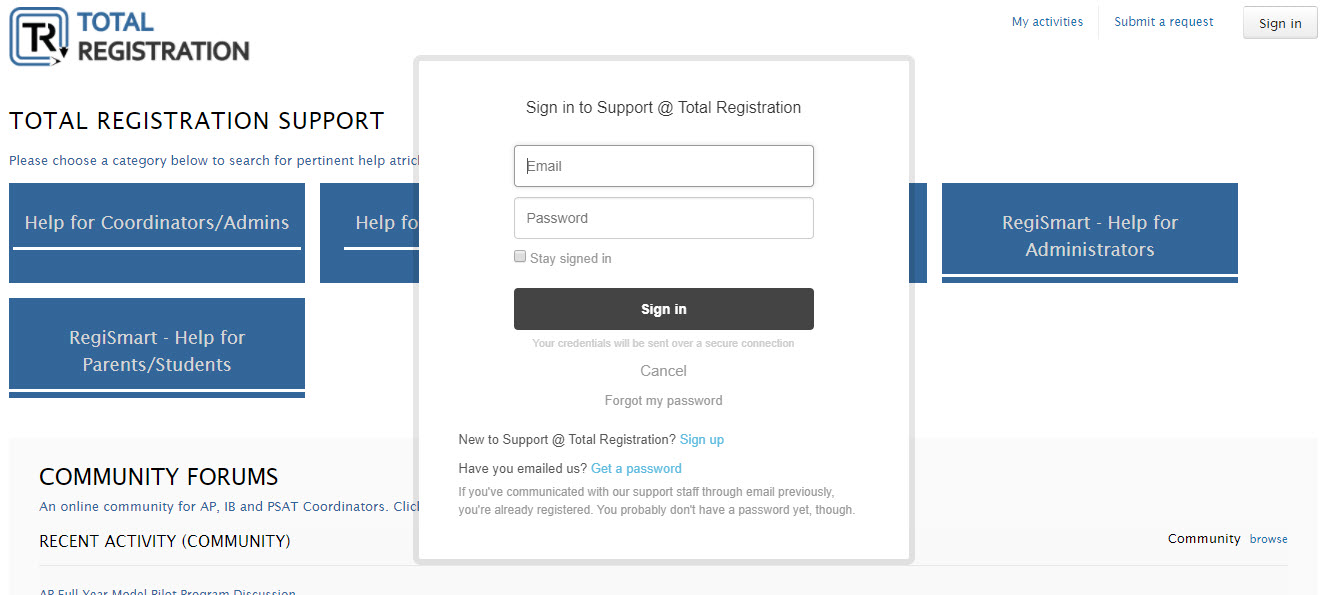The width and height of the screenshot is (1337, 595).
Task: Follow the Sign up link
Action: [702, 440]
